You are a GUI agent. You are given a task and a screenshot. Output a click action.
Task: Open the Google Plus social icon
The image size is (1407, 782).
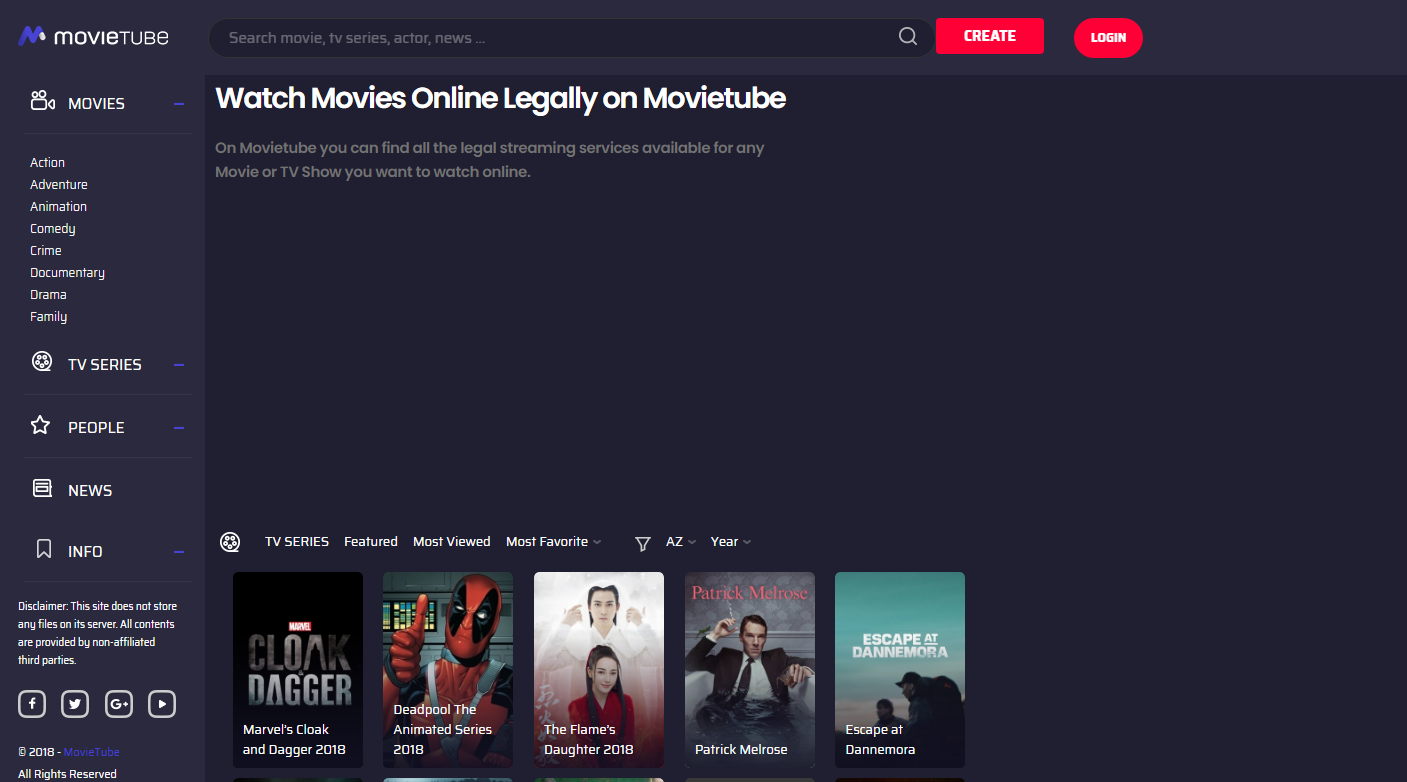[x=119, y=704]
